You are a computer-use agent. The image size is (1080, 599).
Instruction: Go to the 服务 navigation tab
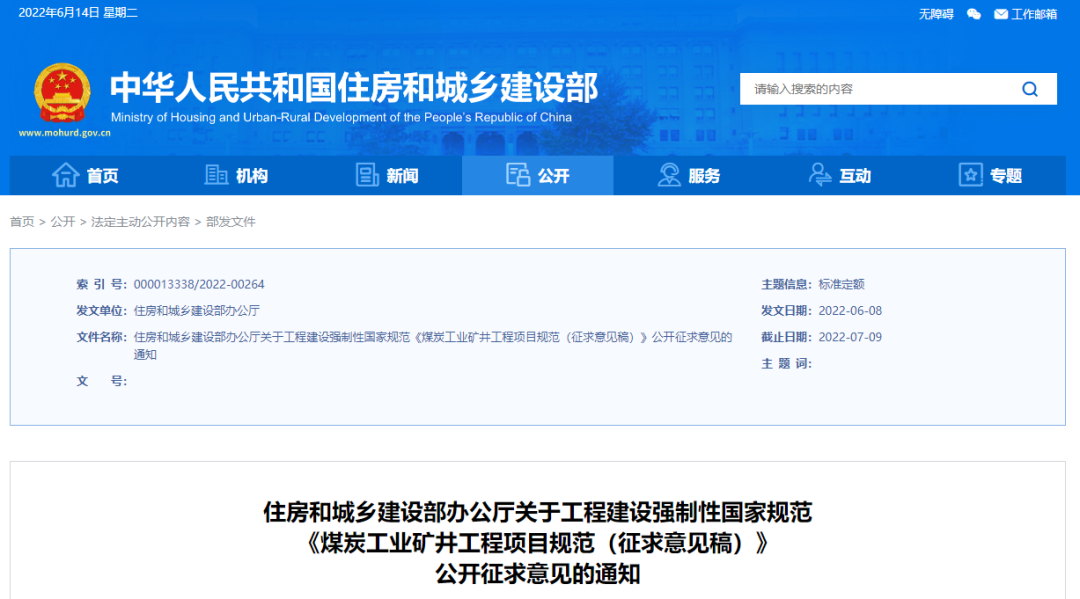688,176
